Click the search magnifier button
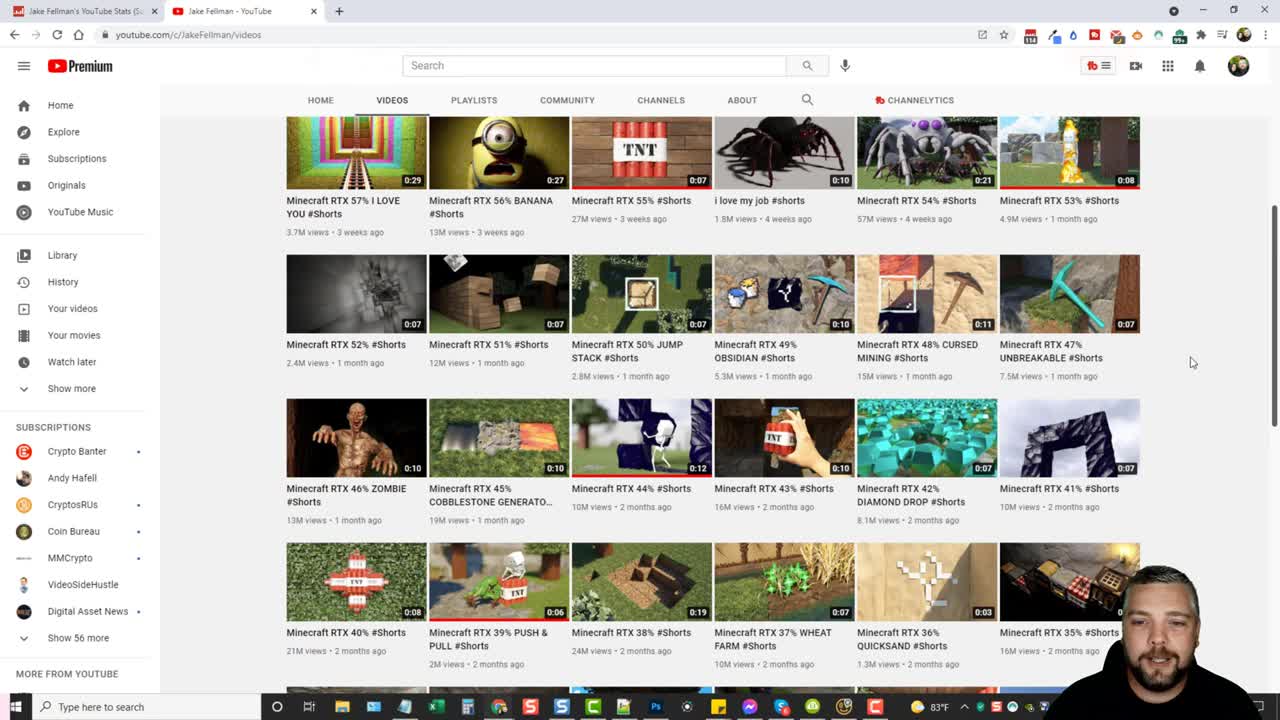 coord(807,66)
